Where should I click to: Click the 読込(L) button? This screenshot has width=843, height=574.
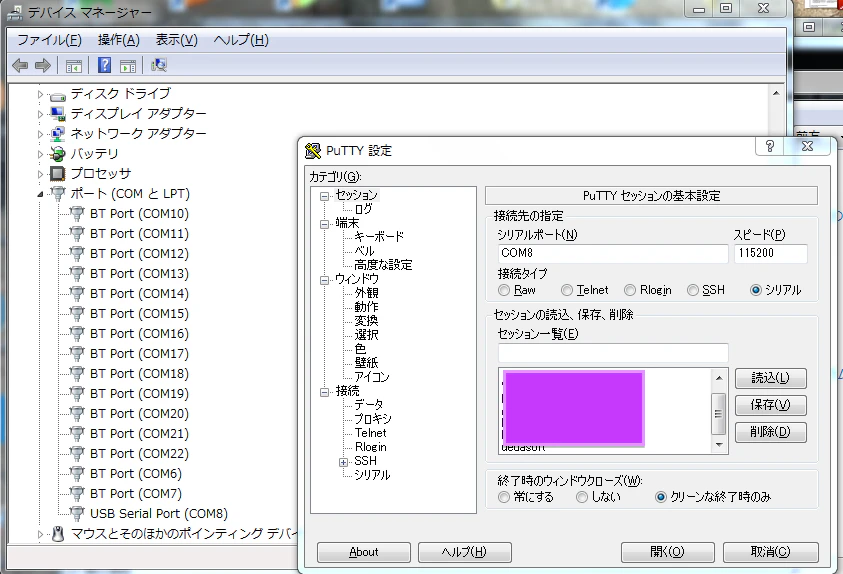(770, 378)
